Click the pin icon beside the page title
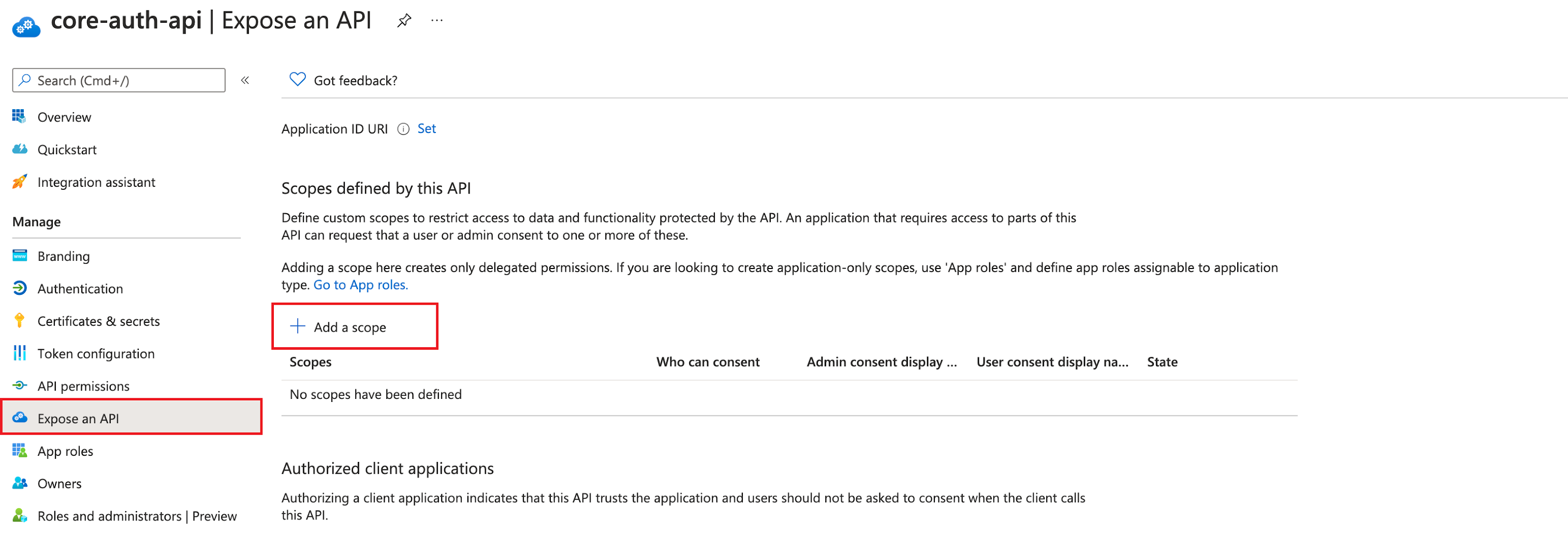This screenshot has height=537, width=1568. coord(404,21)
